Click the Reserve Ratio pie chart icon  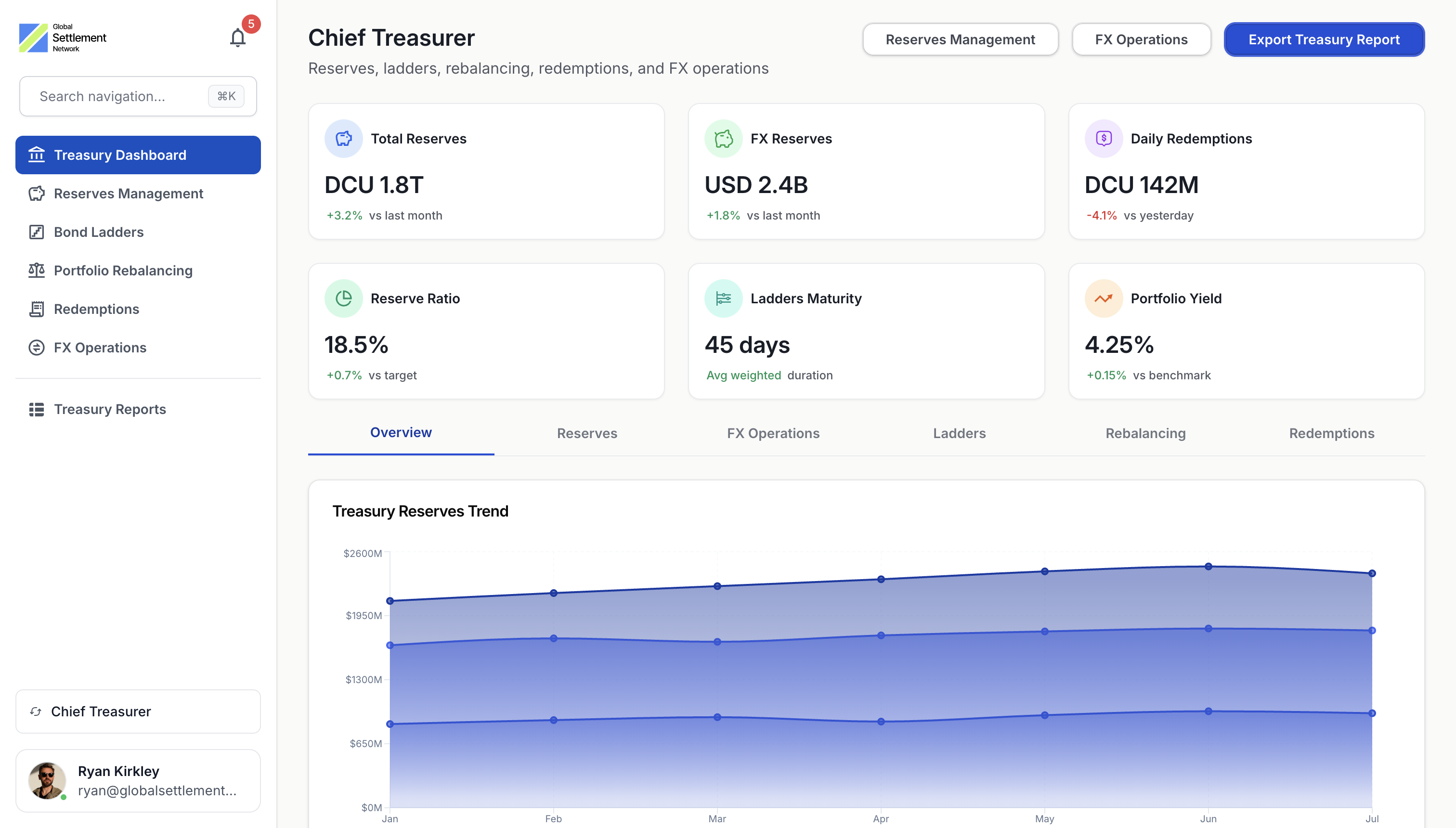point(343,298)
